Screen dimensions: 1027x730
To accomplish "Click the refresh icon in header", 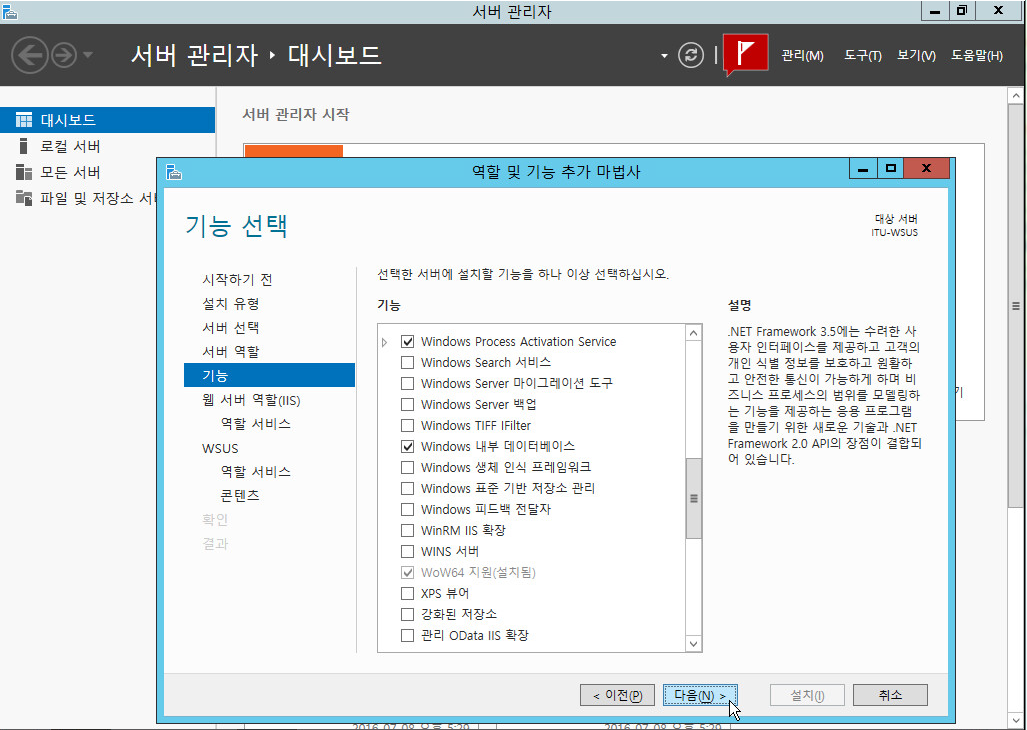I will tap(691, 55).
